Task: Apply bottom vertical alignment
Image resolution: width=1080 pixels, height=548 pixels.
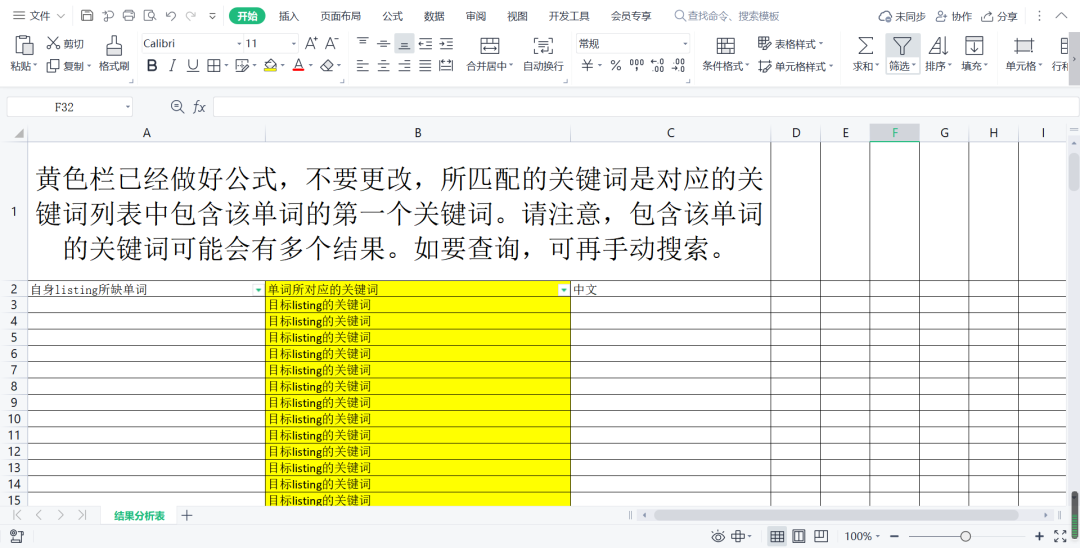Action: point(404,44)
